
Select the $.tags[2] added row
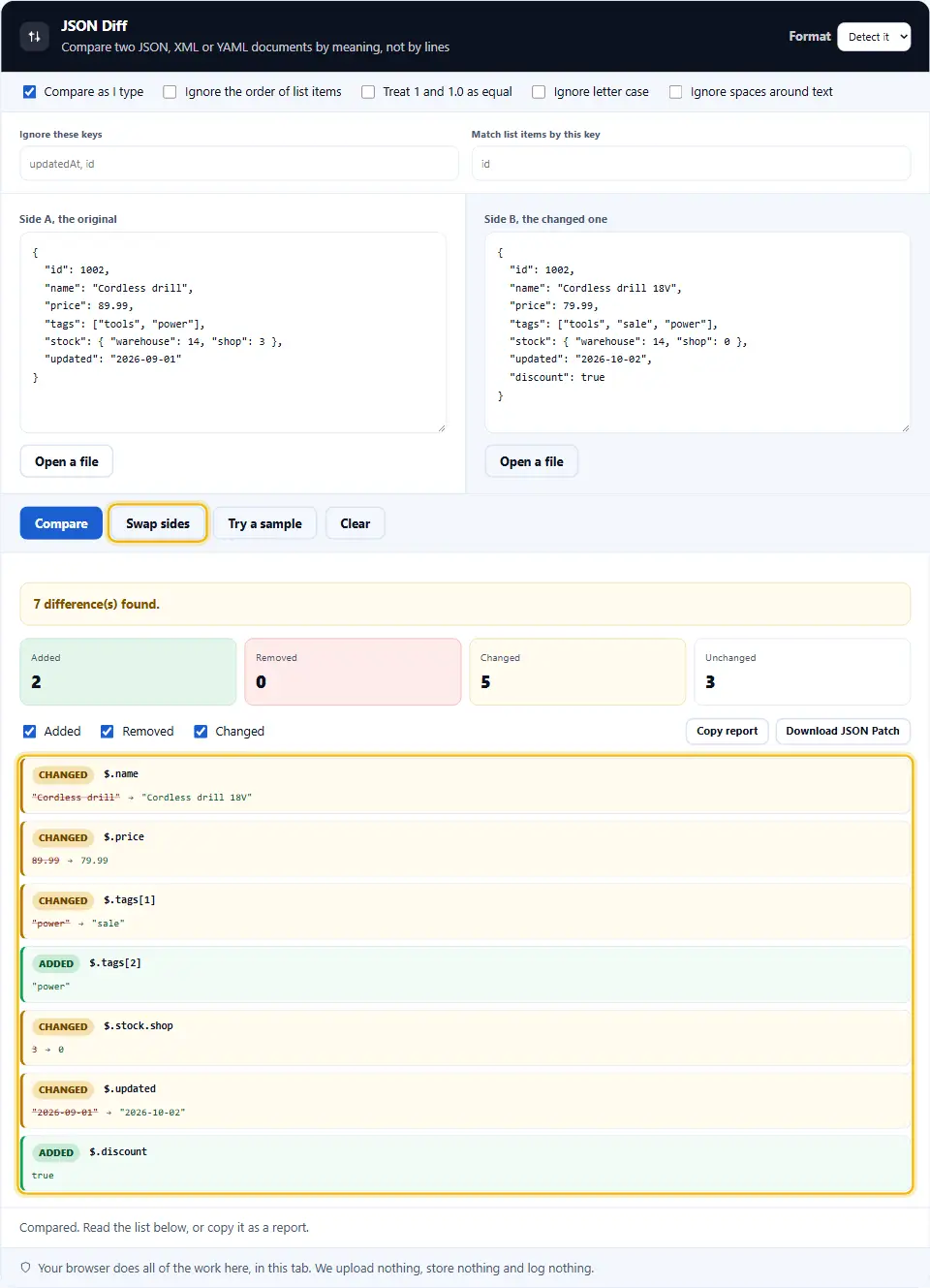coord(465,974)
